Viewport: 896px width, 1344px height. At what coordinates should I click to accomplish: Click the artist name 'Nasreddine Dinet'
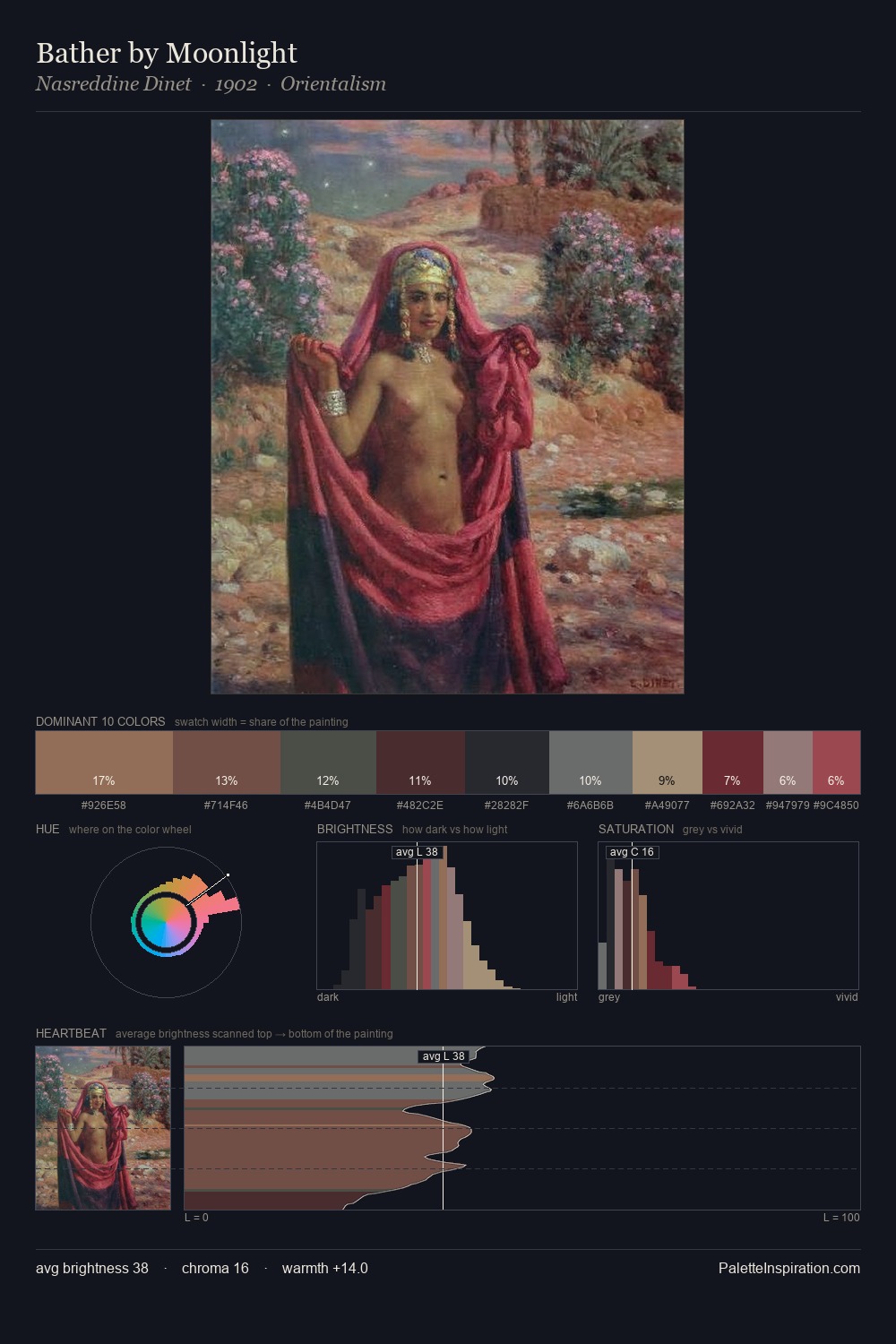tap(114, 84)
